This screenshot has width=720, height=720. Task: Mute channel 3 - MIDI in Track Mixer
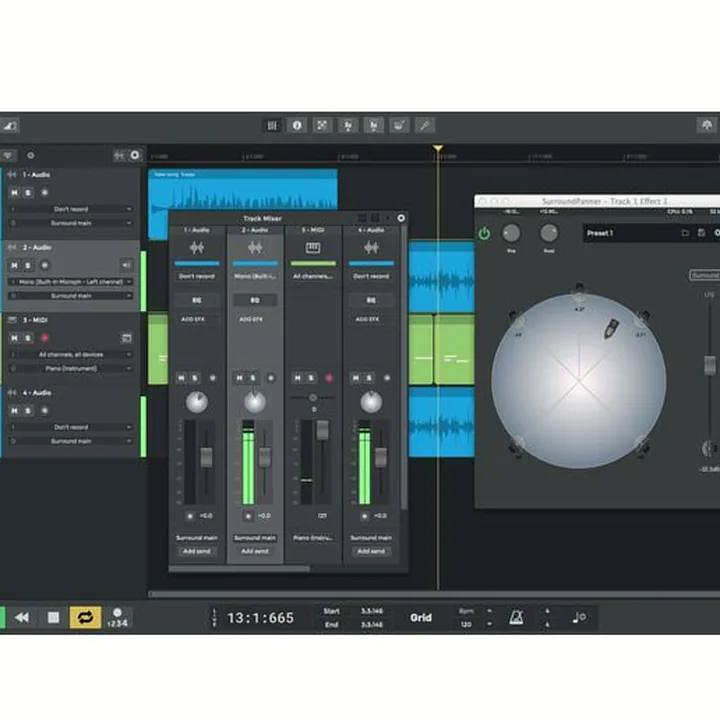(298, 378)
